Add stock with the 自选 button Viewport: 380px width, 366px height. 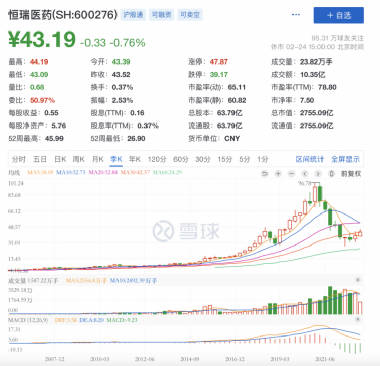[x=339, y=15]
